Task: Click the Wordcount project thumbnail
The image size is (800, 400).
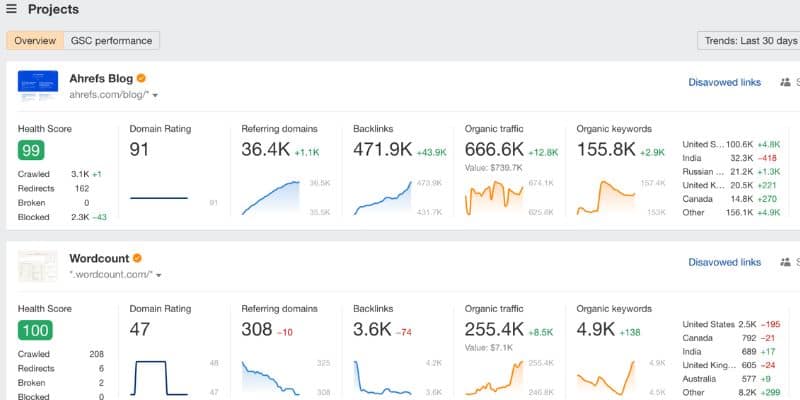Action: [x=38, y=265]
